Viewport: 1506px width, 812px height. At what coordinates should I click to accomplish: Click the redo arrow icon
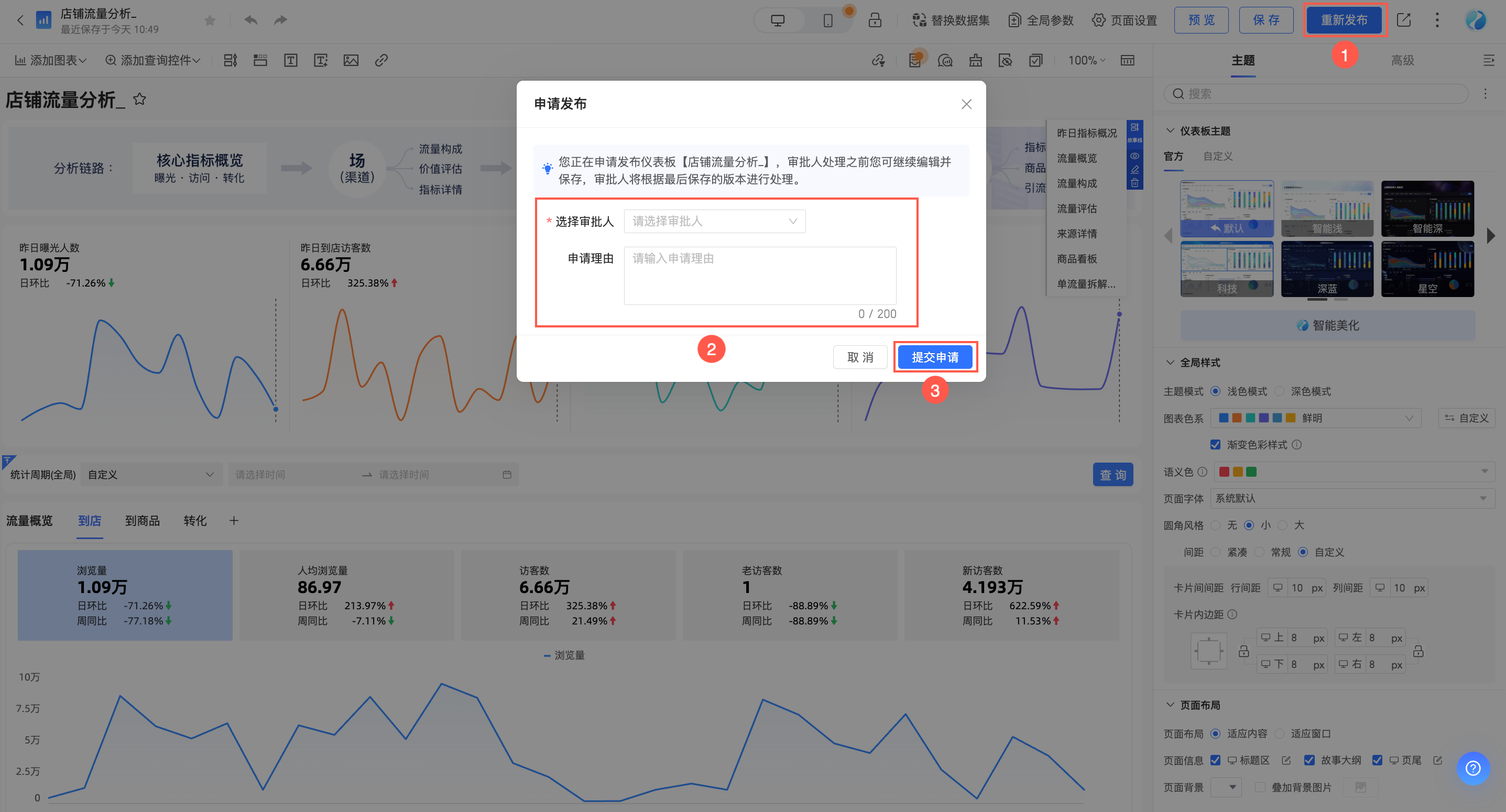281,20
